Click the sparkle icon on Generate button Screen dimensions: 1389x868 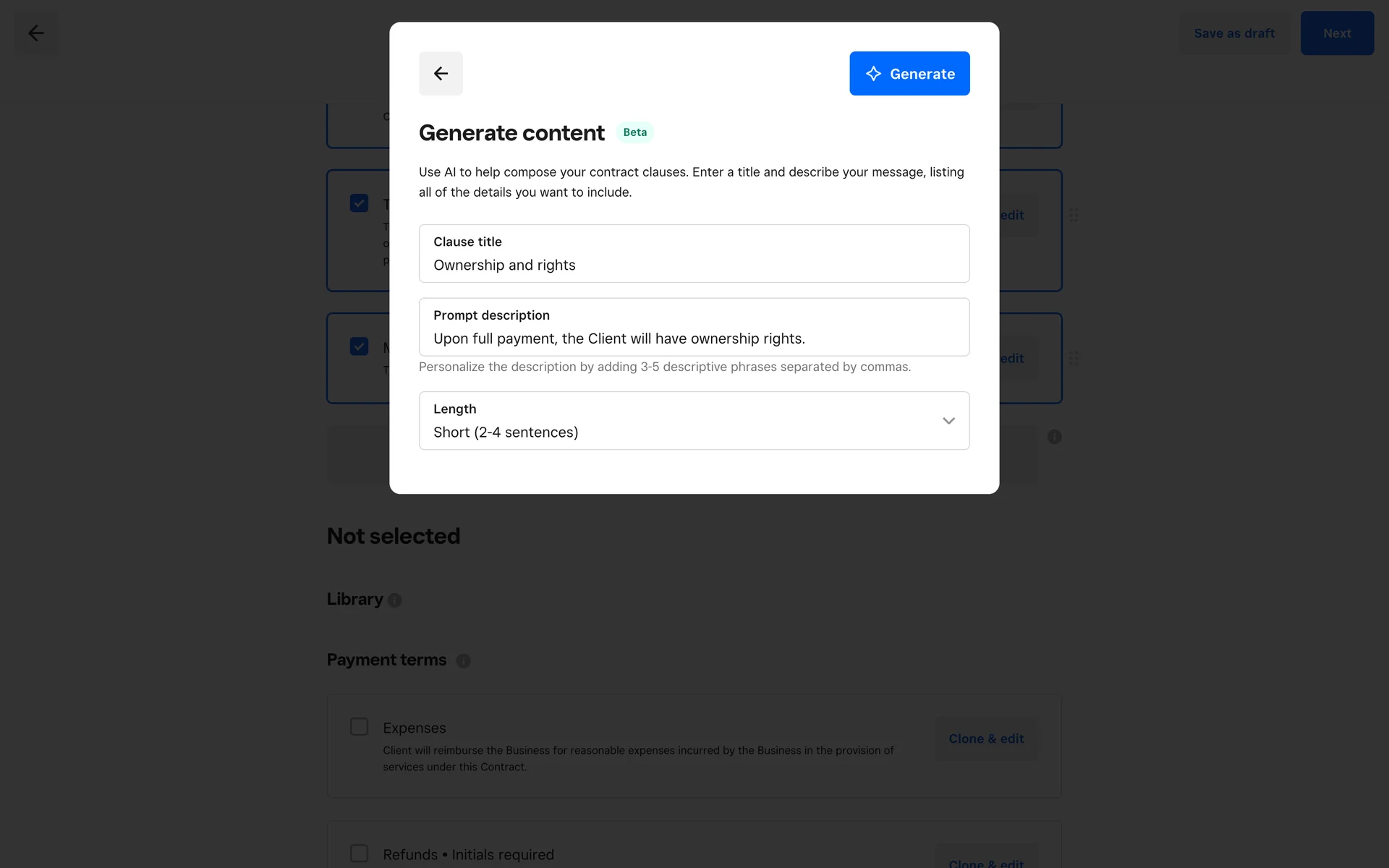(x=873, y=74)
